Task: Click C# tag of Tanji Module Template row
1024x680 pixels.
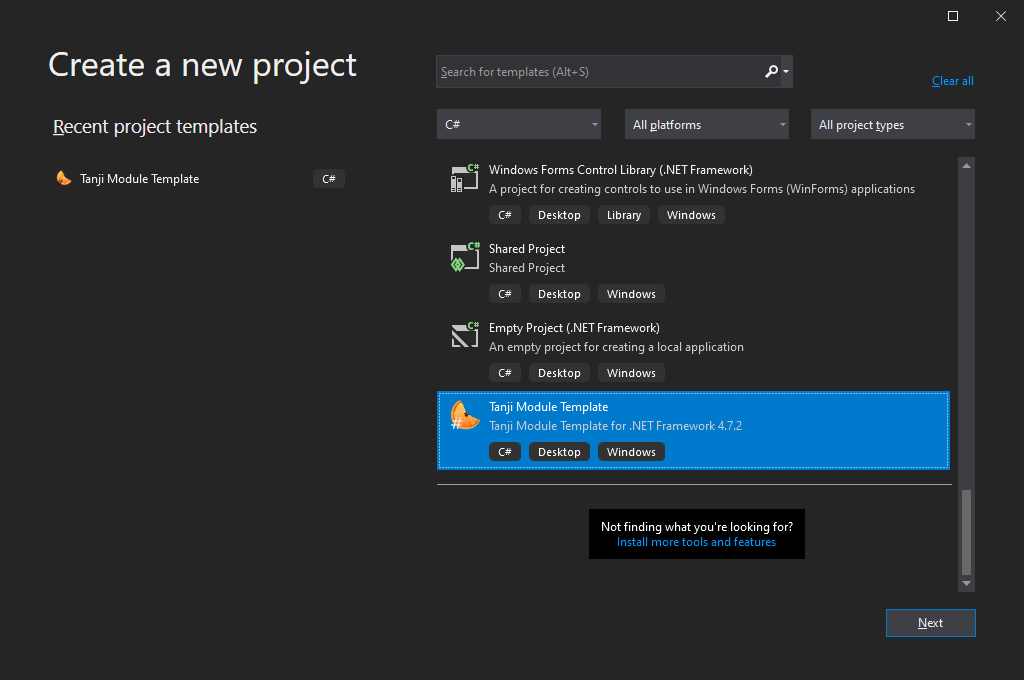Action: (505, 452)
